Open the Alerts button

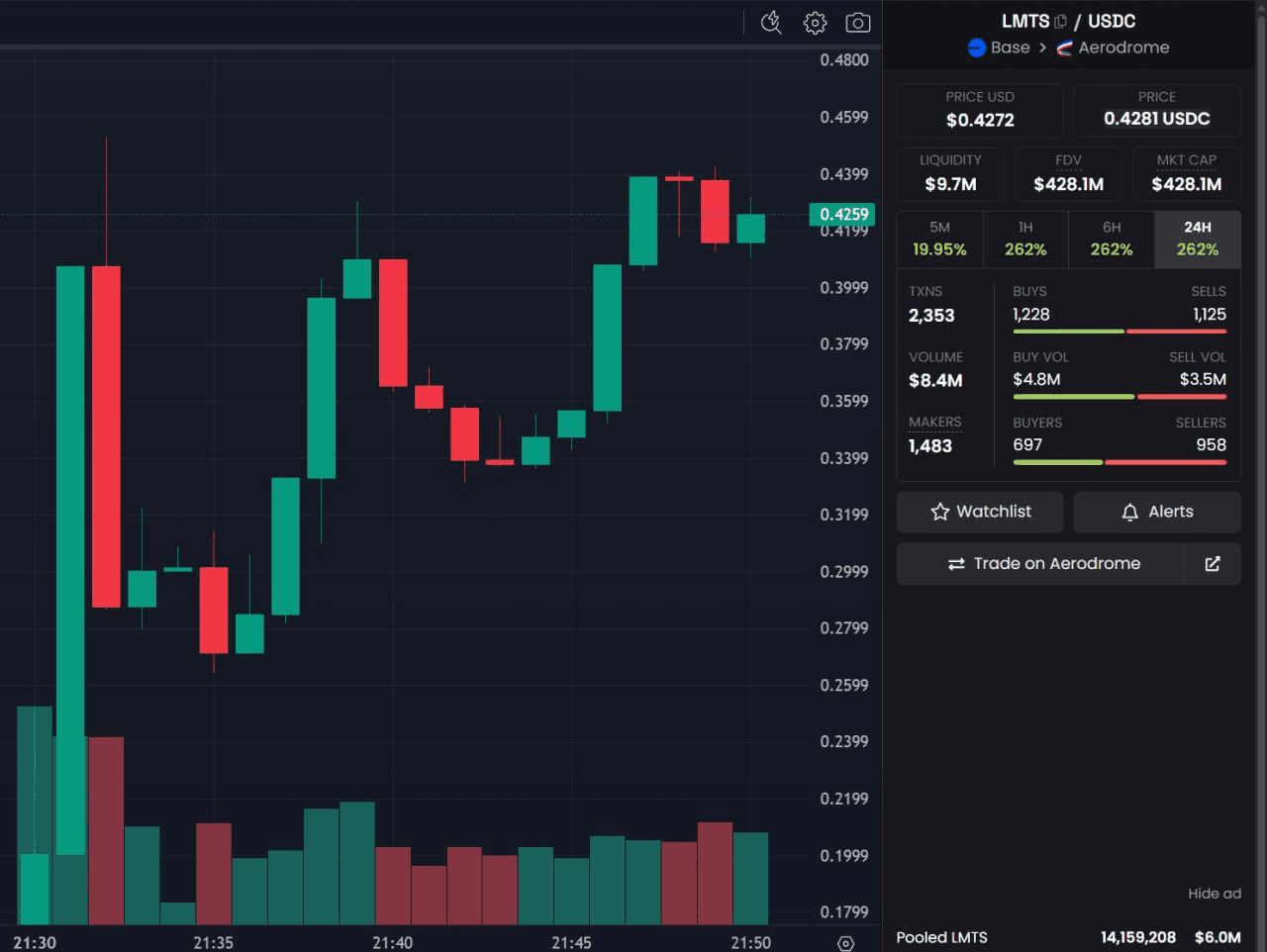click(x=1156, y=512)
